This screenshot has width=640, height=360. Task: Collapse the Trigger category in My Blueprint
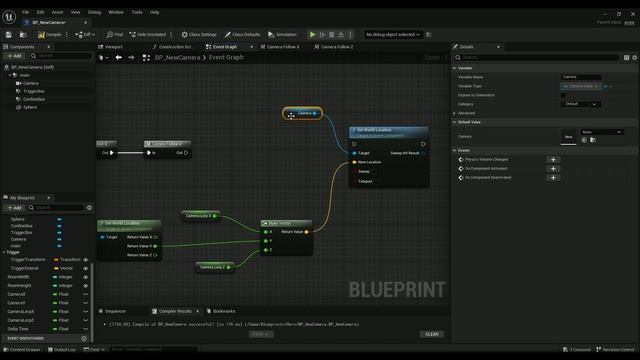tap(4, 252)
